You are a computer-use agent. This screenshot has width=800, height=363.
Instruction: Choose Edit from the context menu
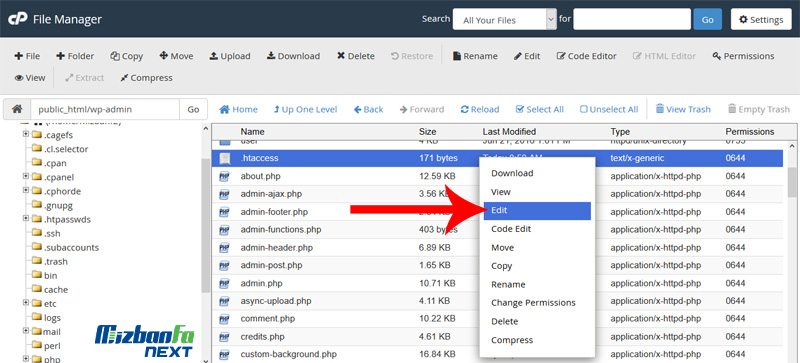pos(537,211)
